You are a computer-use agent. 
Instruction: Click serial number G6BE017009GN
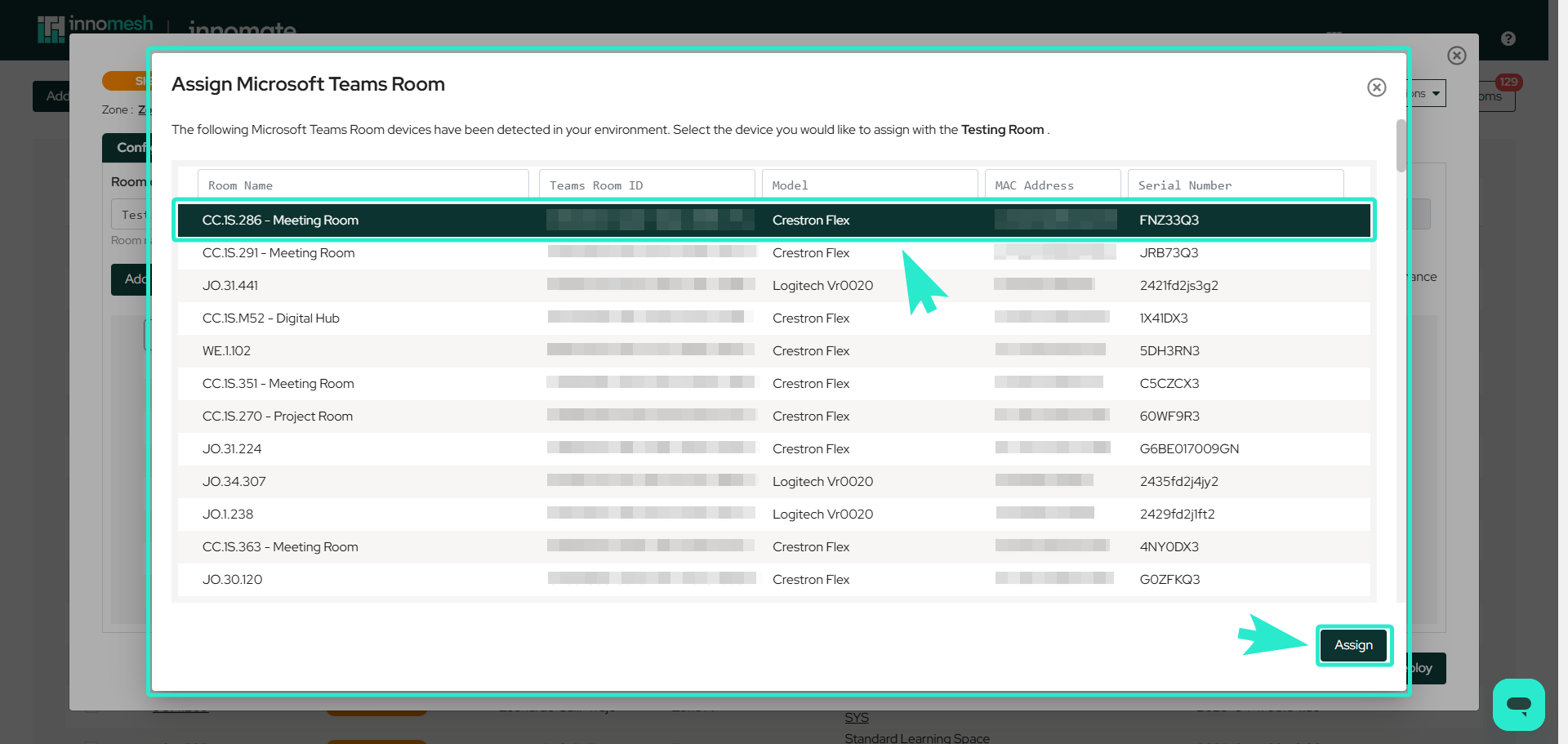point(1189,449)
